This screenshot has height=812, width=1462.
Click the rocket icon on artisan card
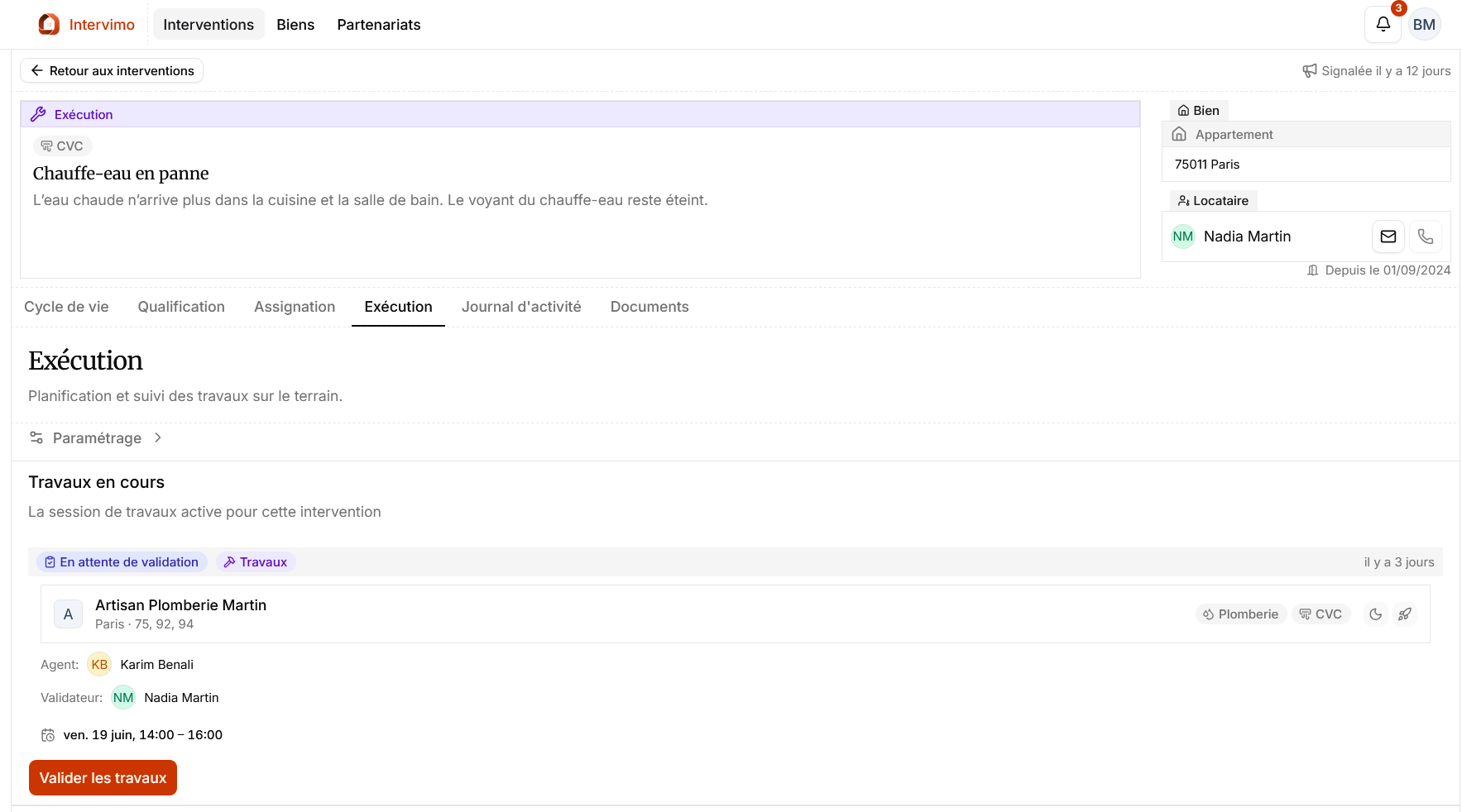tap(1405, 614)
